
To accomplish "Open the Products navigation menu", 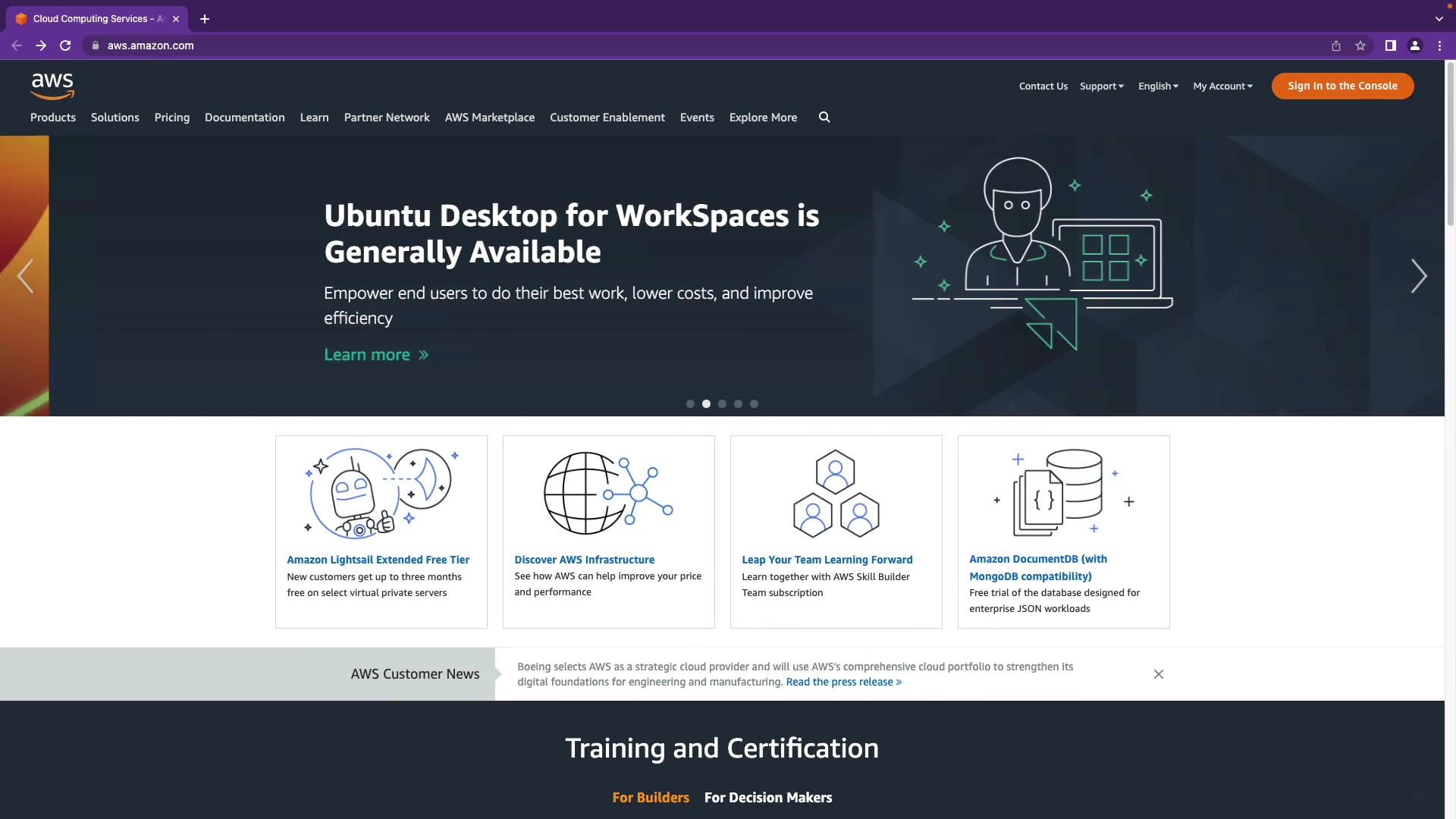I will point(53,118).
